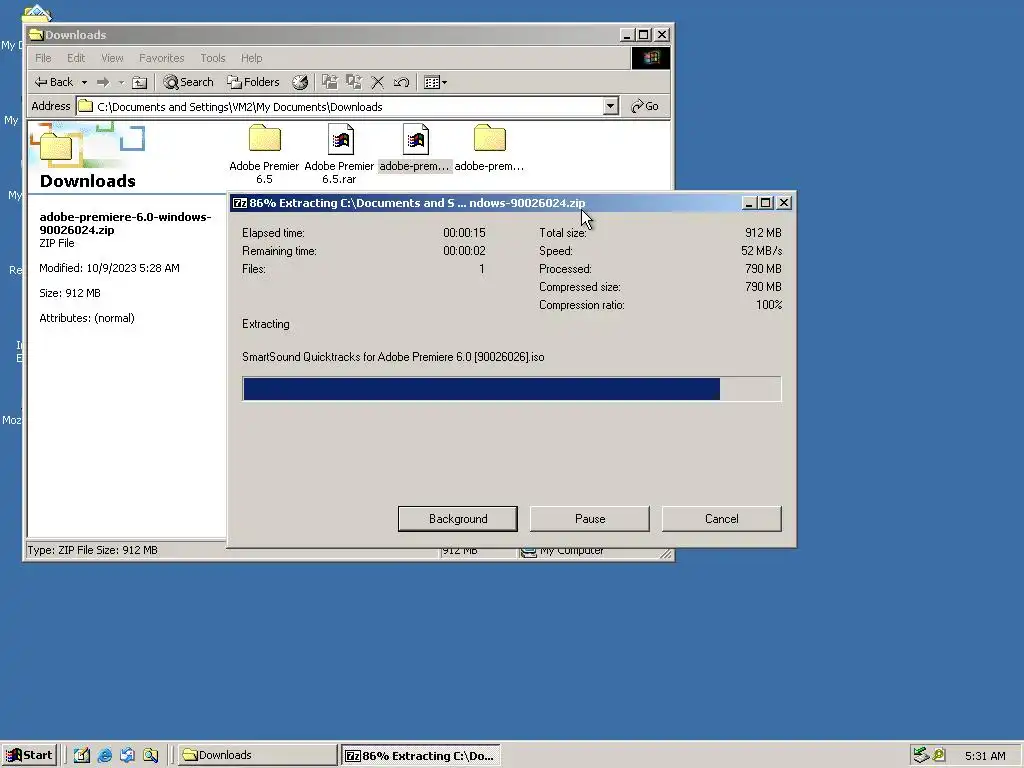Click Back in the Downloads window toolbar
Screen dimensions: 1024x768
[x=54, y=82]
